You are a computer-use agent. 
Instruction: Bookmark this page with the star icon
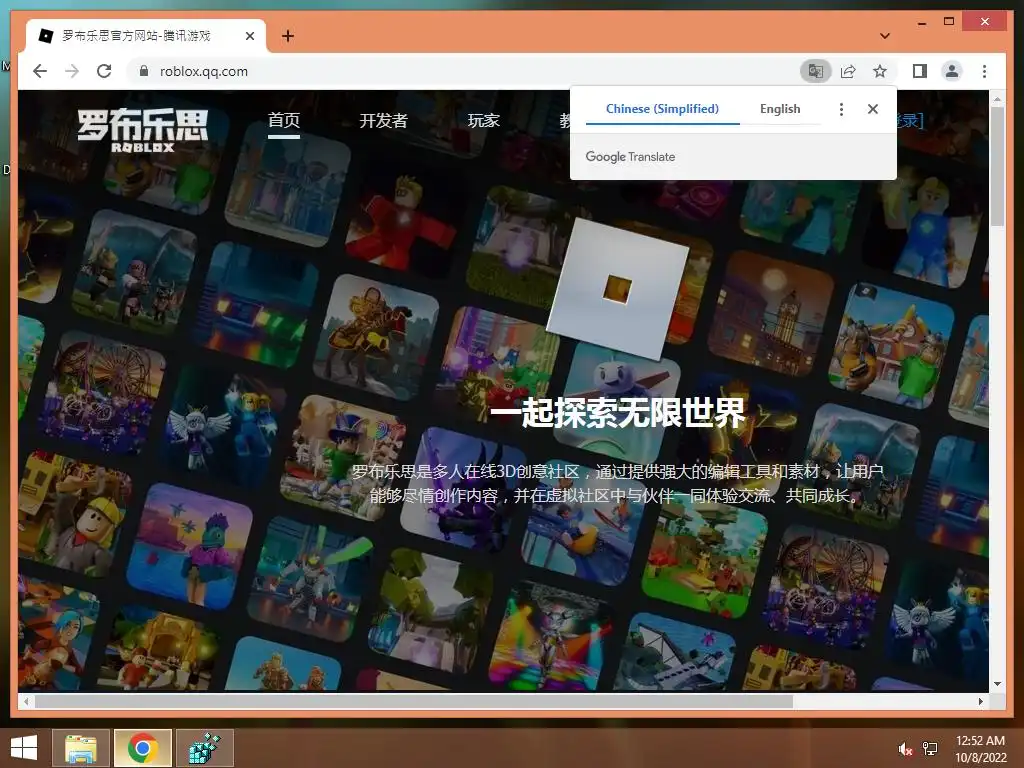point(880,71)
